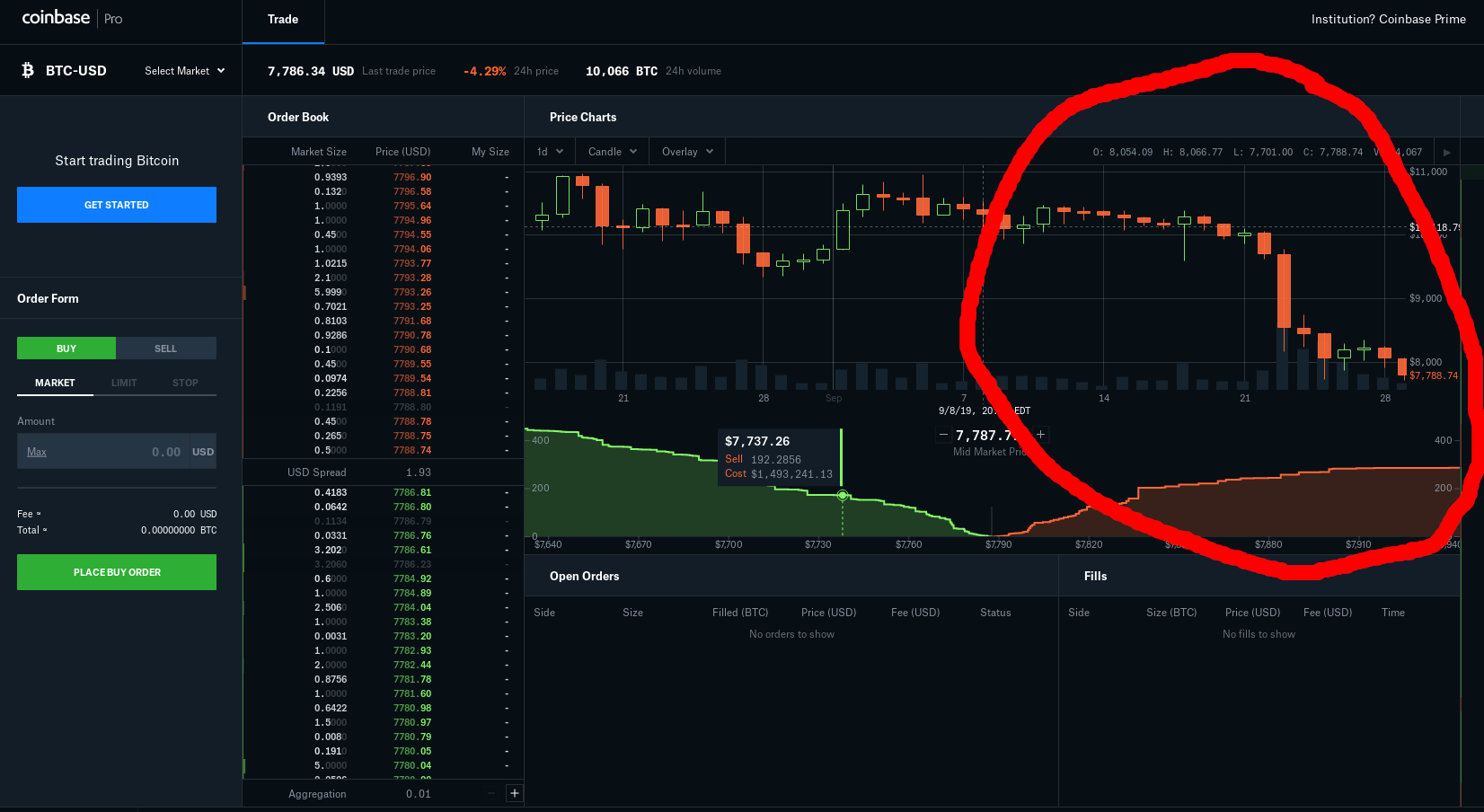Click the Market Size column header

click(318, 152)
